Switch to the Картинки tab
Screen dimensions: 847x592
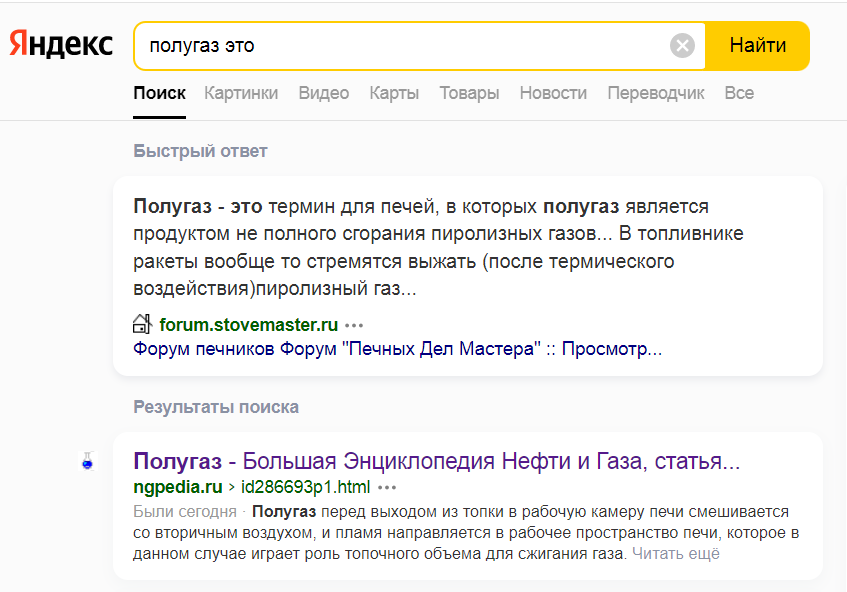click(241, 93)
